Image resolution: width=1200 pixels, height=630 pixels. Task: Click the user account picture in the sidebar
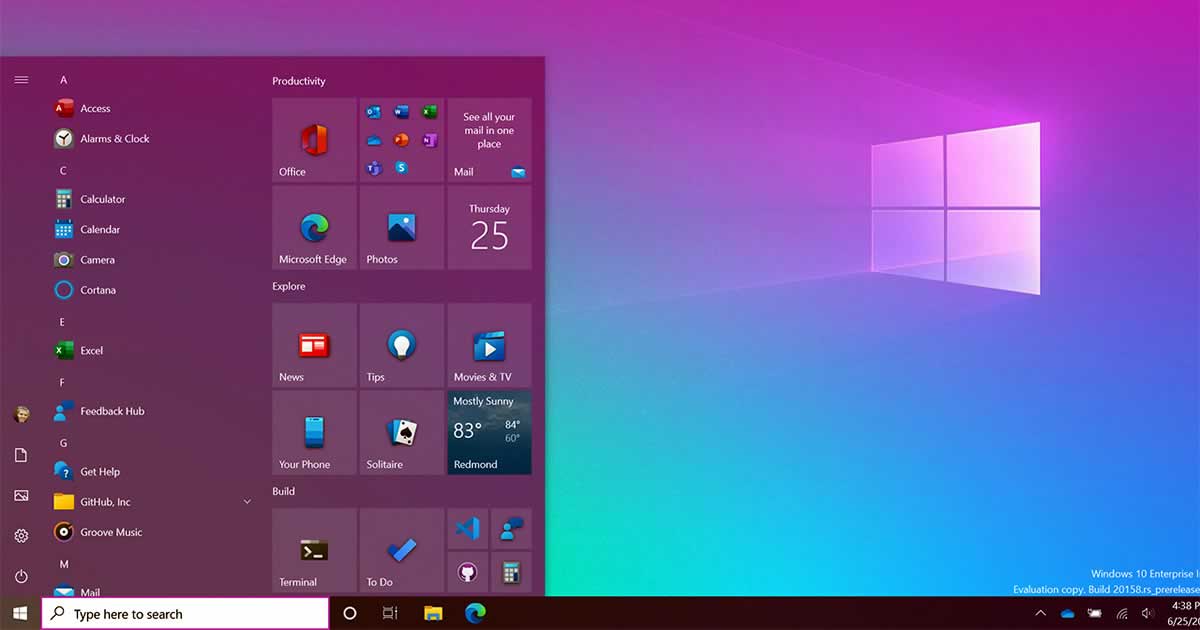coord(21,415)
